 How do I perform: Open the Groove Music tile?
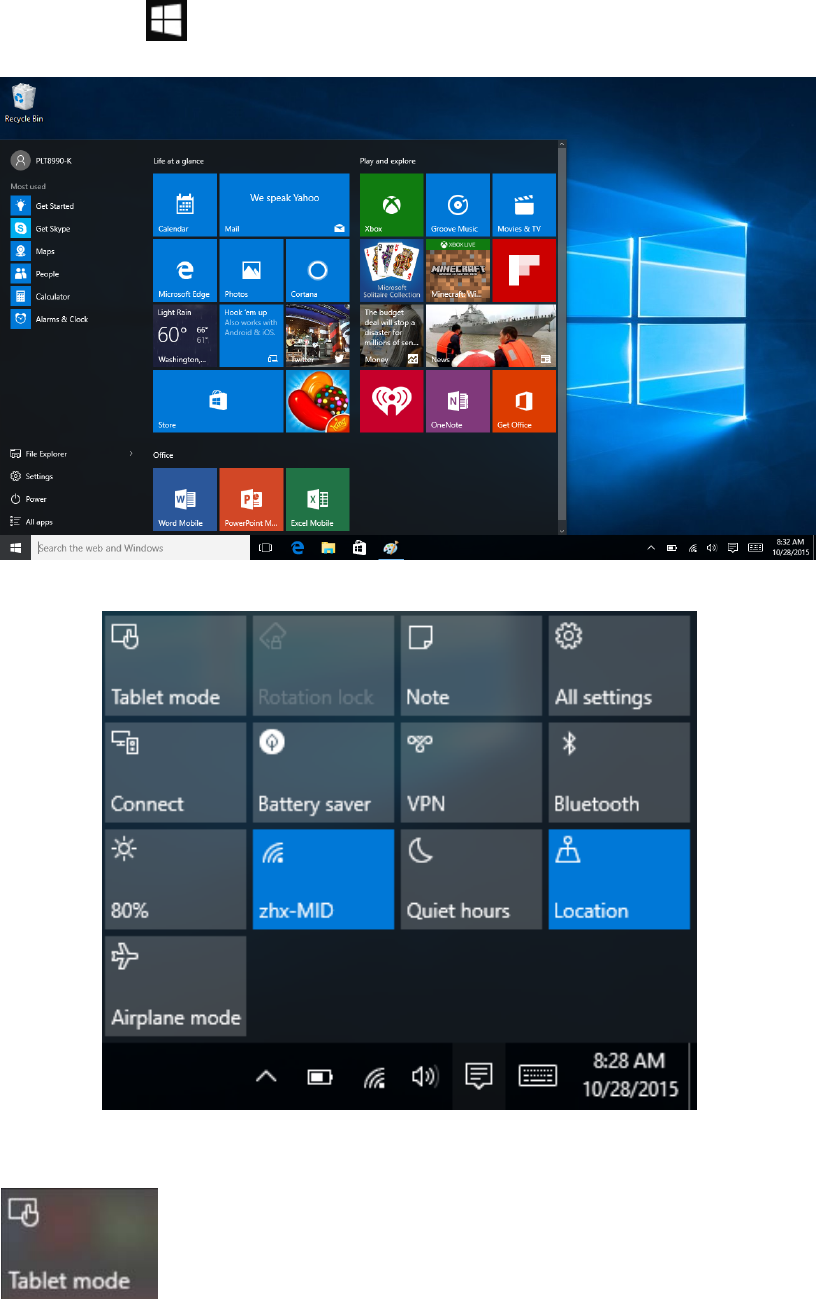(x=458, y=205)
